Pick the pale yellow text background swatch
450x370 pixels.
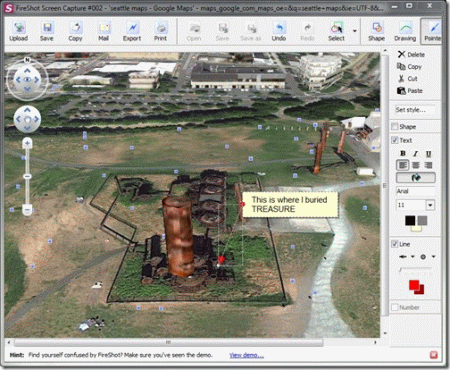coord(416,229)
